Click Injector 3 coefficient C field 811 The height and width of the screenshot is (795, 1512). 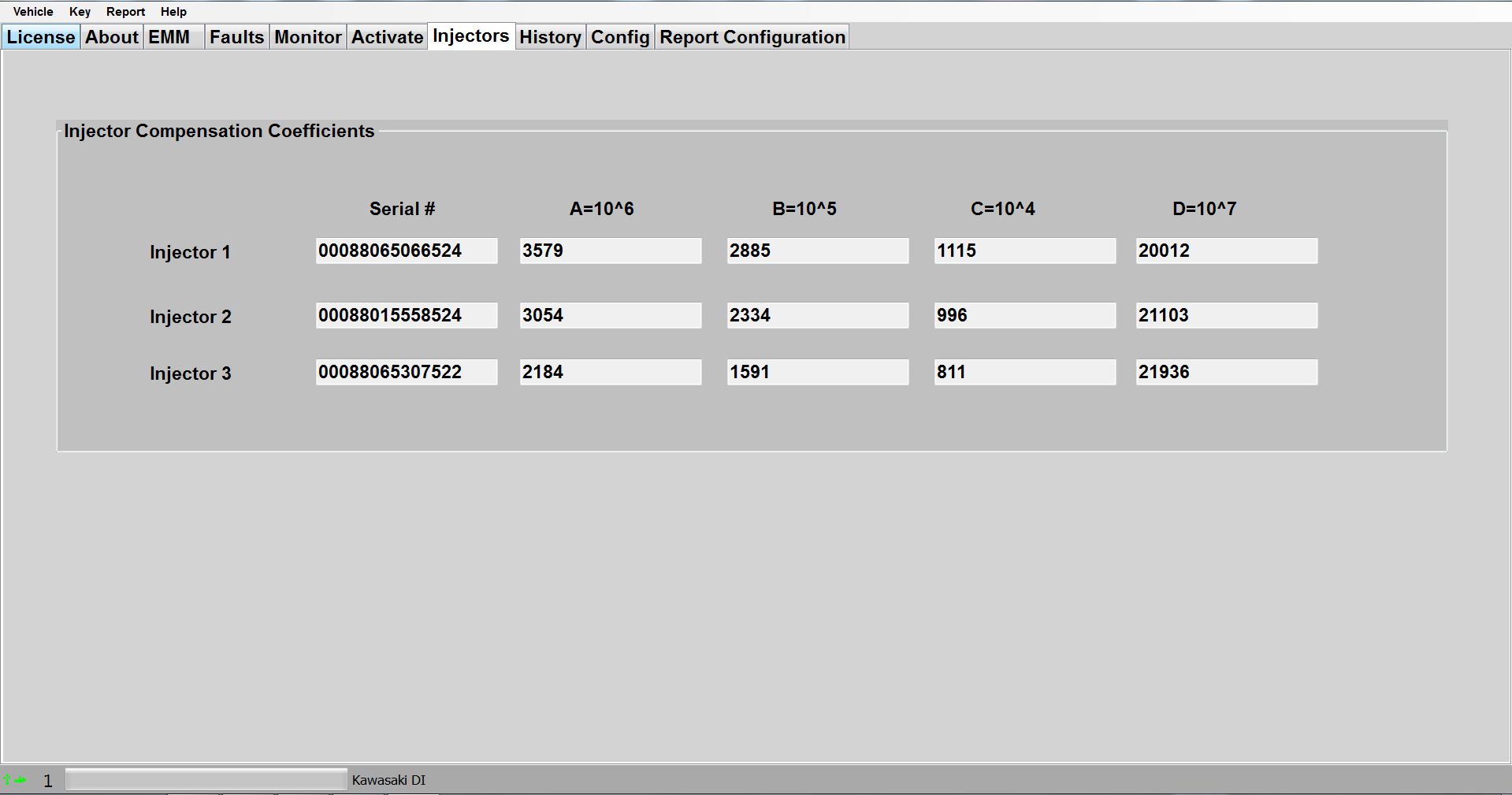1025,372
